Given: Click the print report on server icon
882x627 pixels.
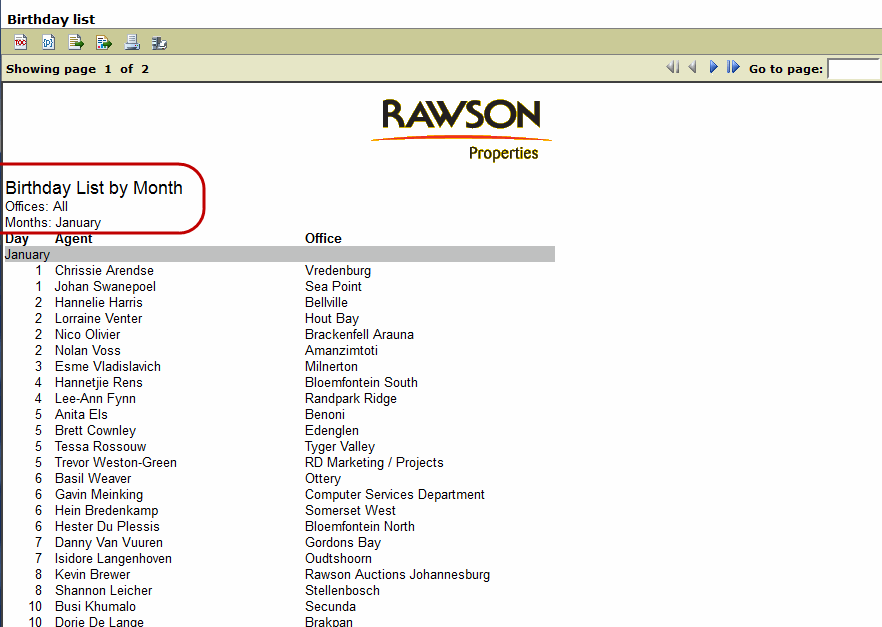Looking at the screenshot, I should [159, 42].
